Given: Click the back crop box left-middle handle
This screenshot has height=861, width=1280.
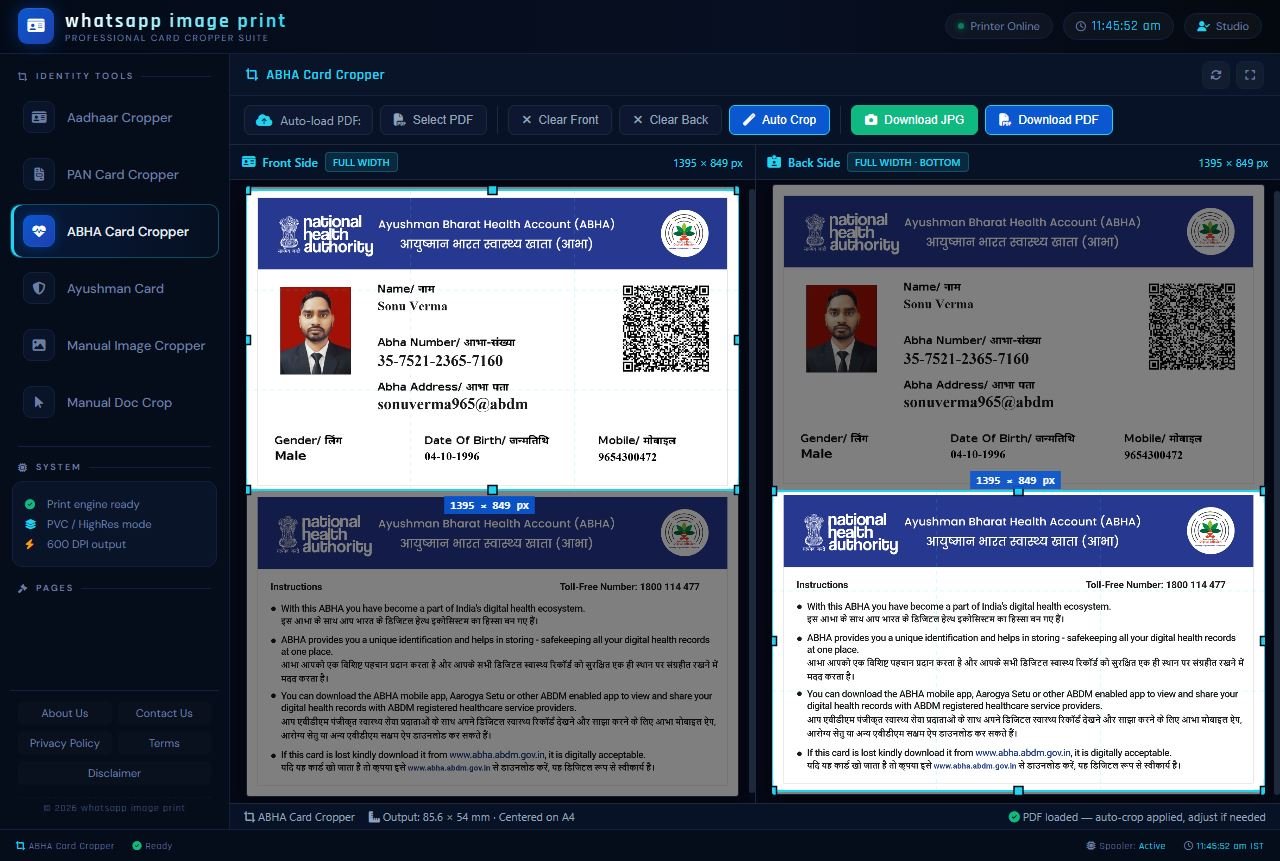Looking at the screenshot, I should click(773, 641).
